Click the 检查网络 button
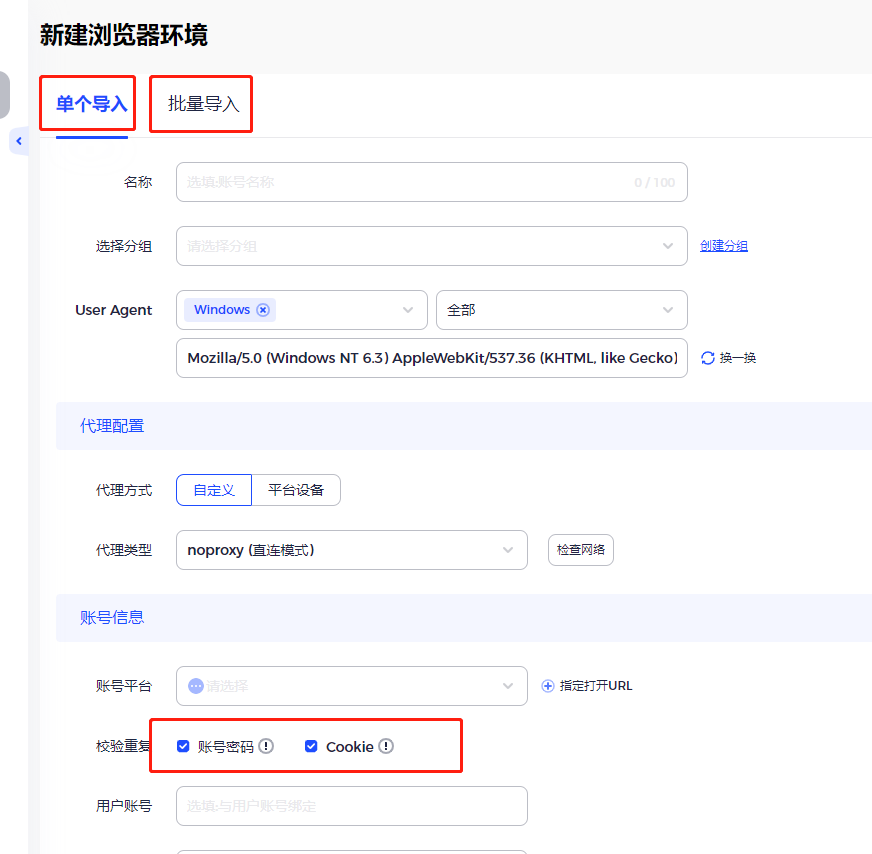The width and height of the screenshot is (872, 854). coord(581,550)
